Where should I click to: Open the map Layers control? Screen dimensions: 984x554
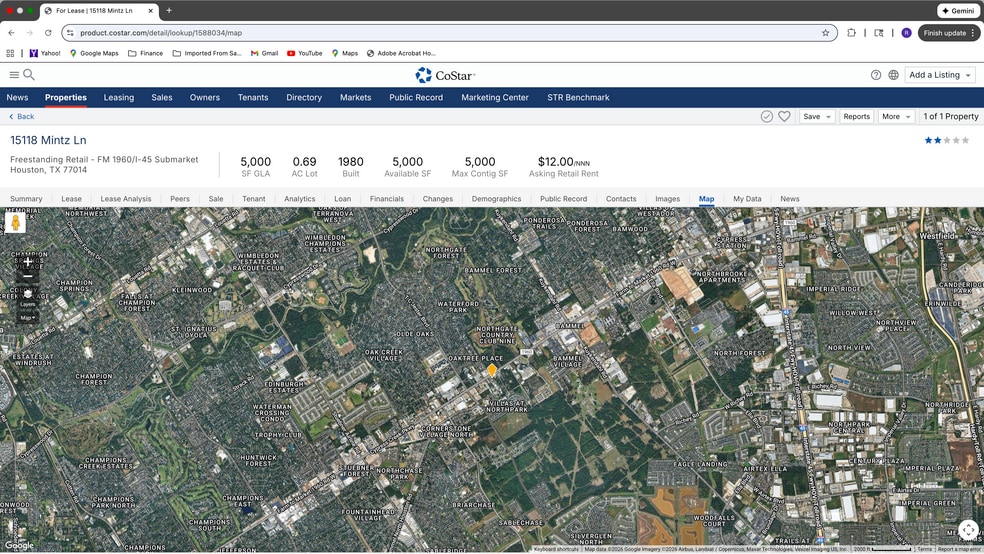click(x=28, y=297)
